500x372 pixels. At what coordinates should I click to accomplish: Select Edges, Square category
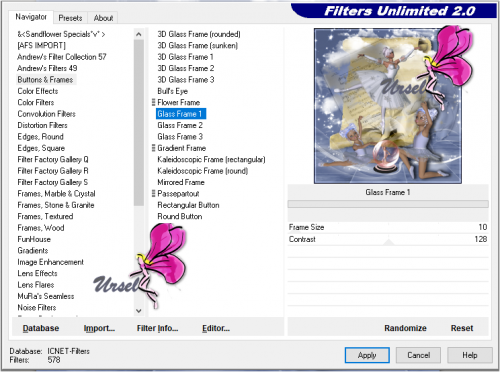click(41, 148)
